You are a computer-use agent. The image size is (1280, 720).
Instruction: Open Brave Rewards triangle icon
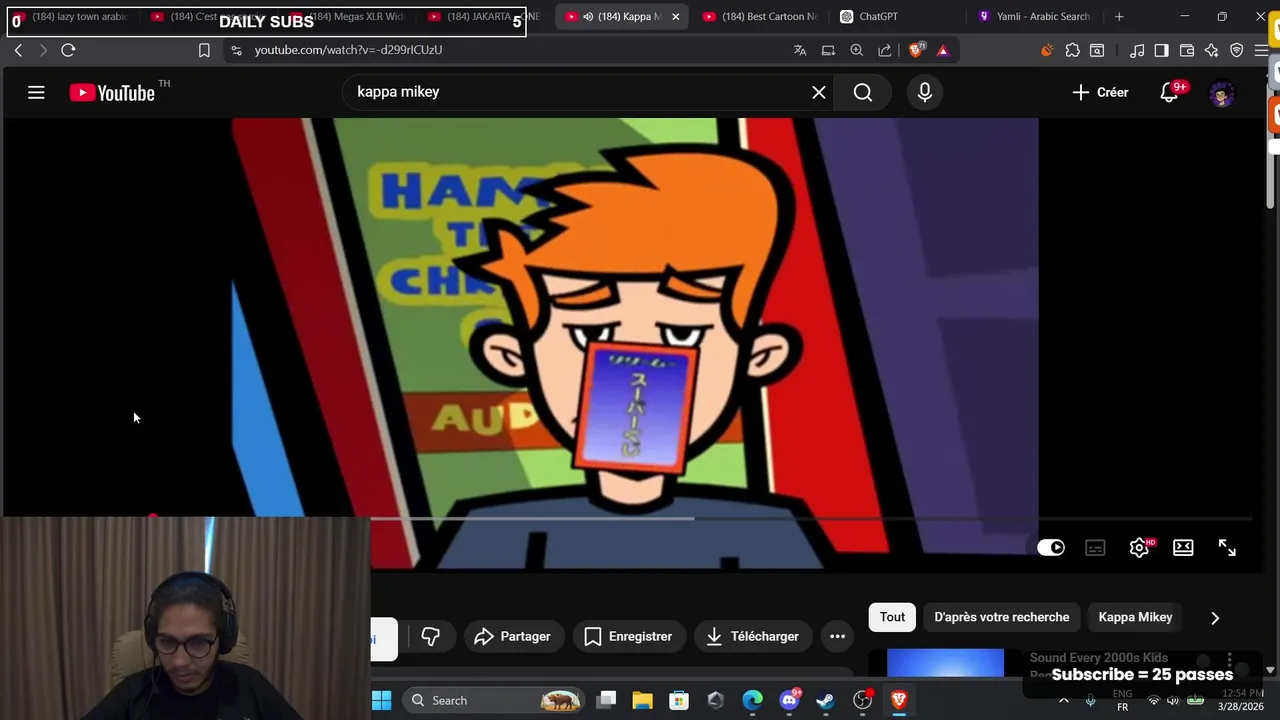pos(942,50)
